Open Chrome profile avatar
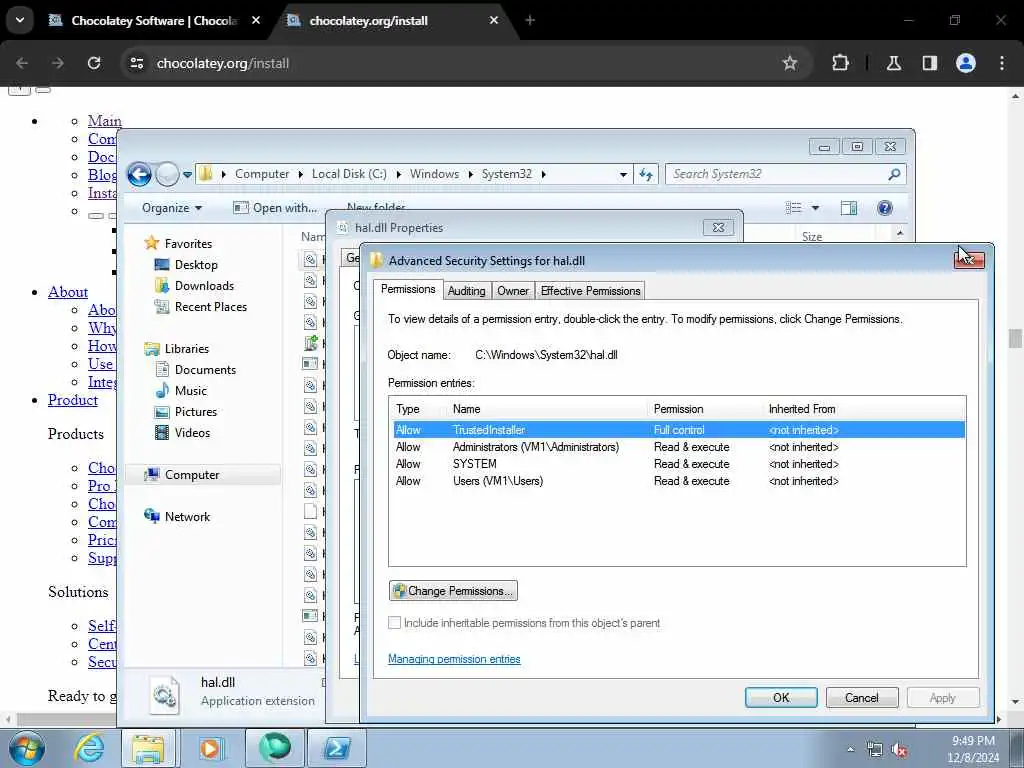This screenshot has width=1024, height=768. point(965,63)
